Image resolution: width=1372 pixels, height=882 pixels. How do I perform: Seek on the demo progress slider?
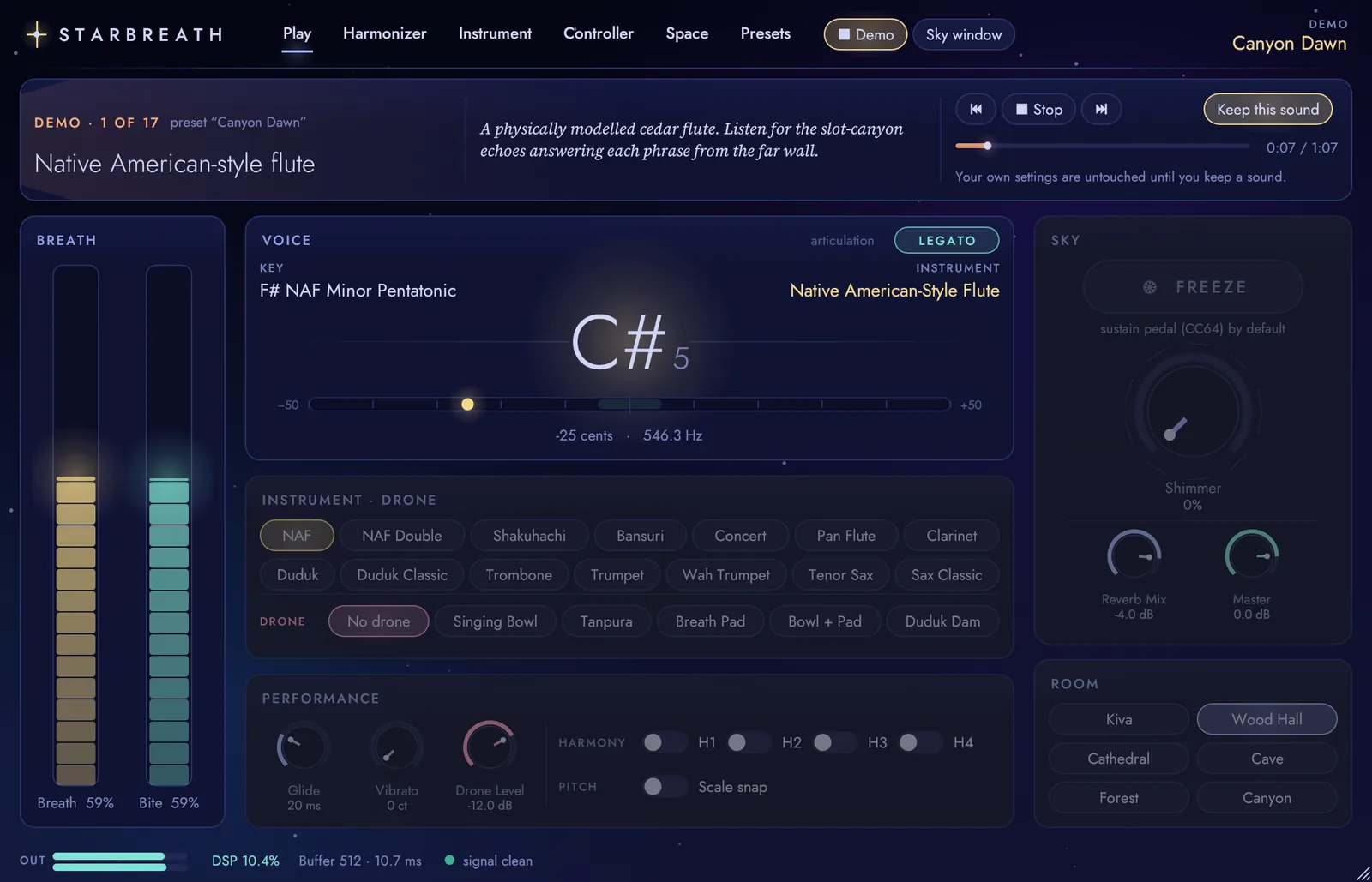tap(1102, 146)
